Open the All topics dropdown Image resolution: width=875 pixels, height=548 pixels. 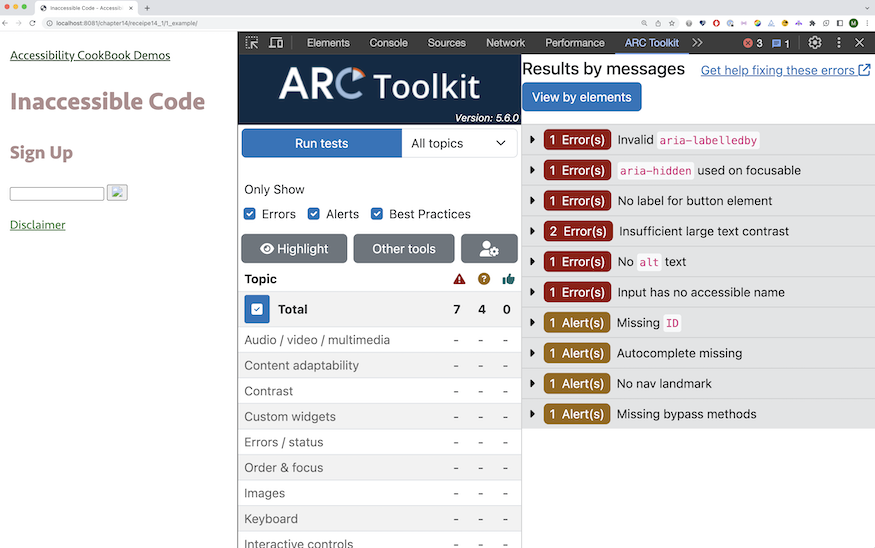[x=459, y=143]
